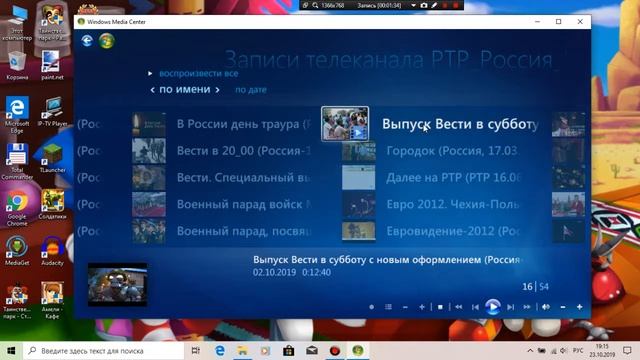The image size is (640, 360).
Task: Open Edge from the taskbar
Action: coord(220,351)
